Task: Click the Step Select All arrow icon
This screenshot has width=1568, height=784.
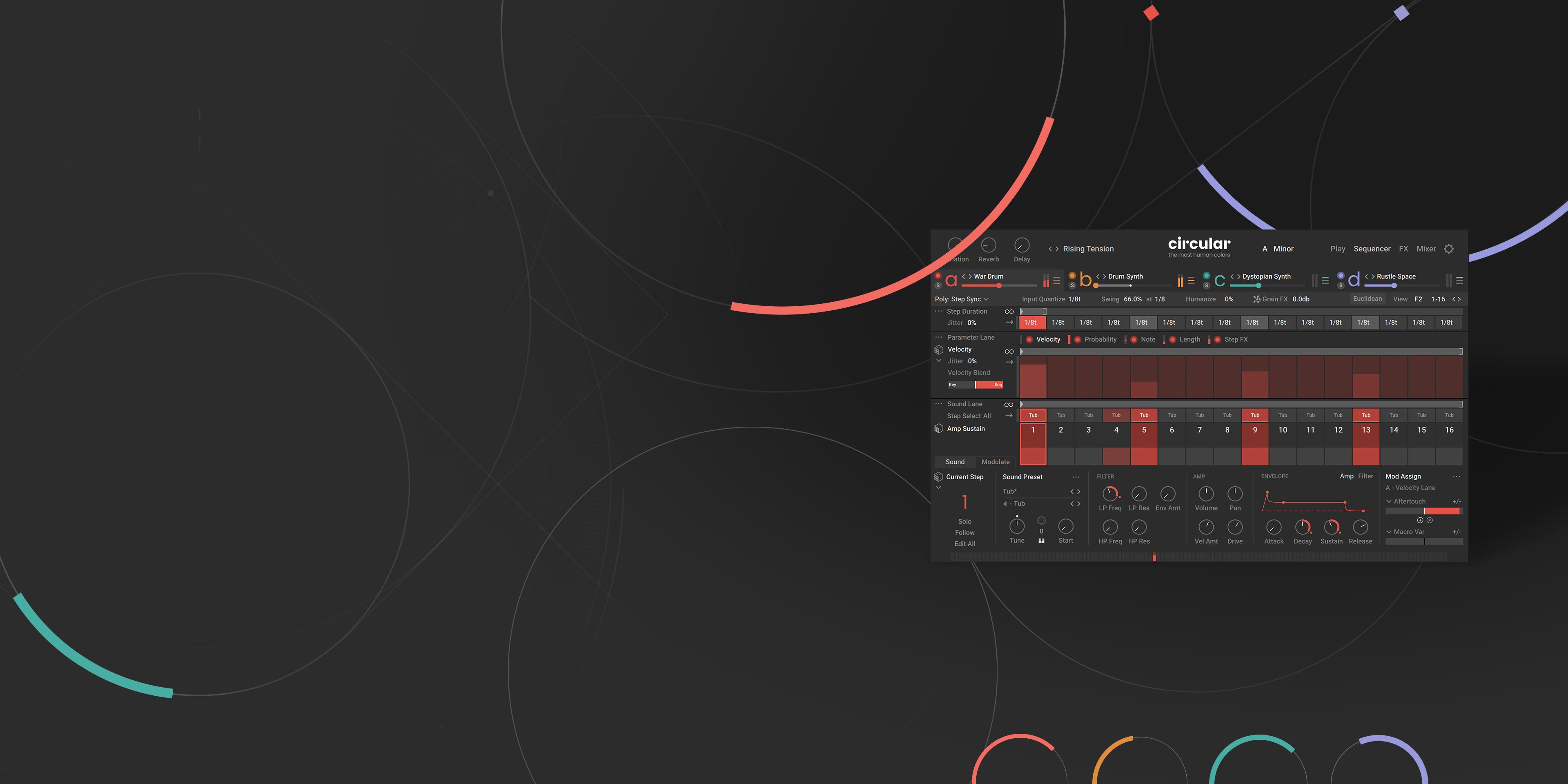Action: 1009,416
